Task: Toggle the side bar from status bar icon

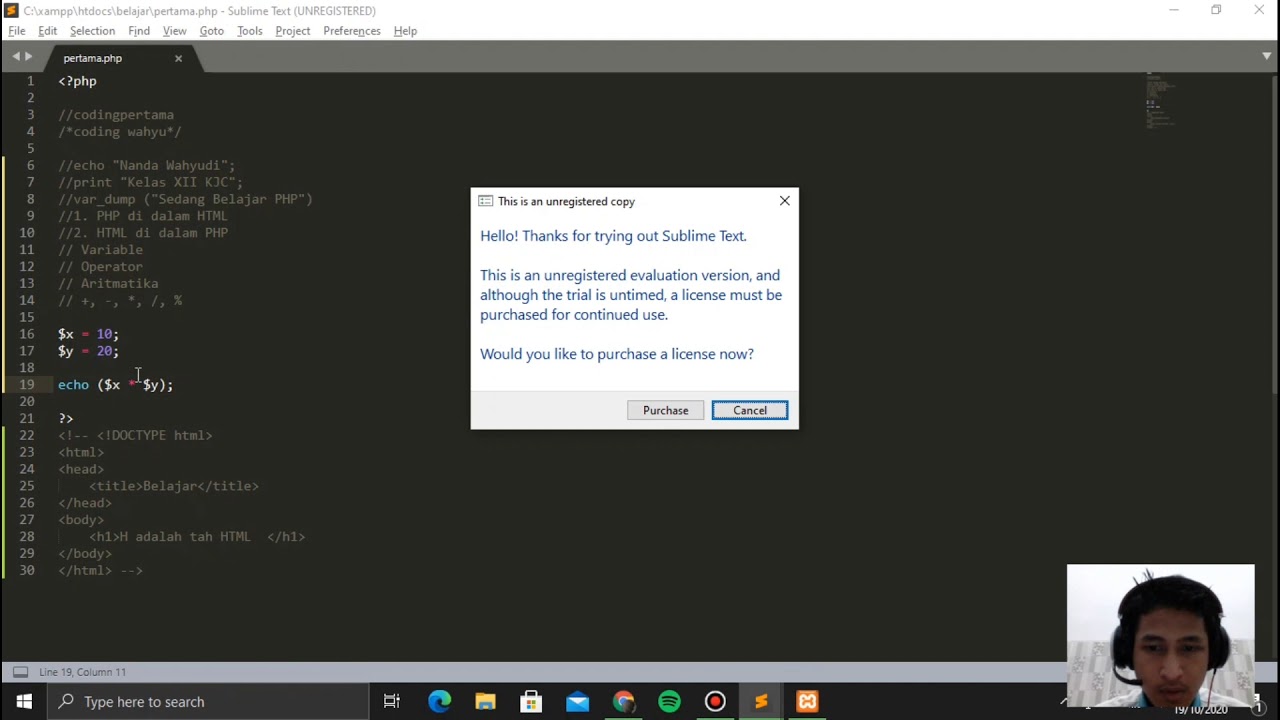Action: 20,672
